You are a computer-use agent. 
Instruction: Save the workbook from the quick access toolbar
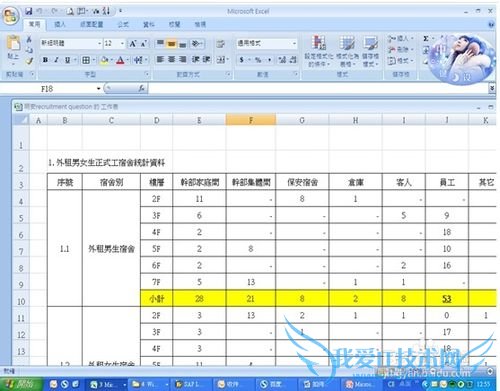29,11
